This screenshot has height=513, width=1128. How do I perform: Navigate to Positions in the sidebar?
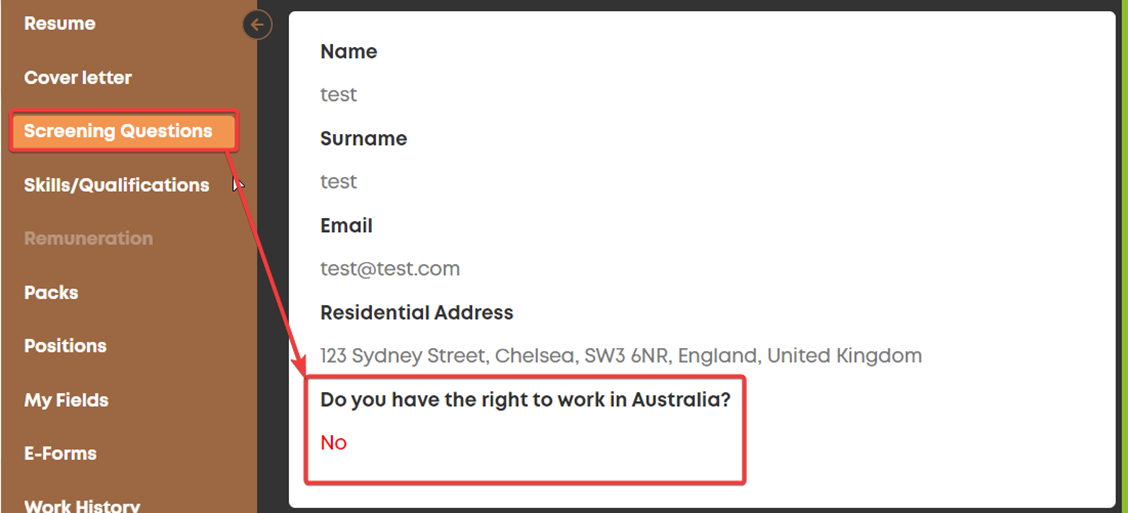[x=65, y=346]
